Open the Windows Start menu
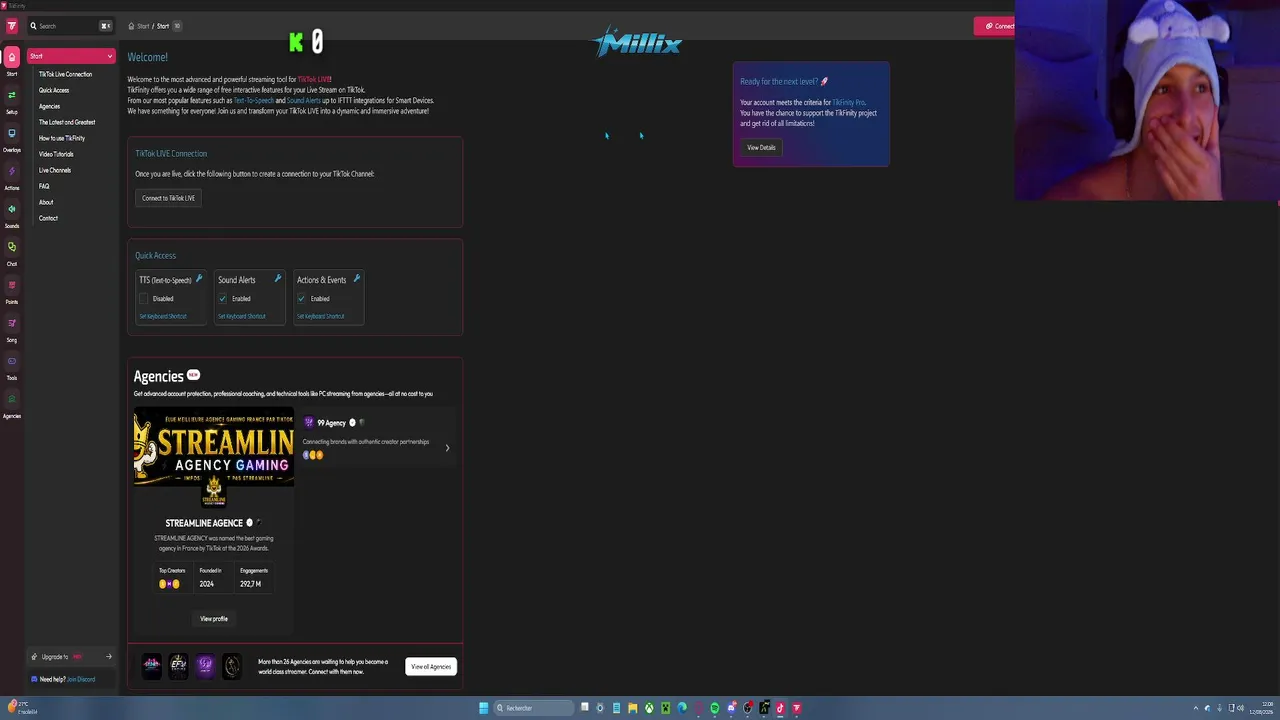Image resolution: width=1280 pixels, height=720 pixels. pyautogui.click(x=484, y=708)
